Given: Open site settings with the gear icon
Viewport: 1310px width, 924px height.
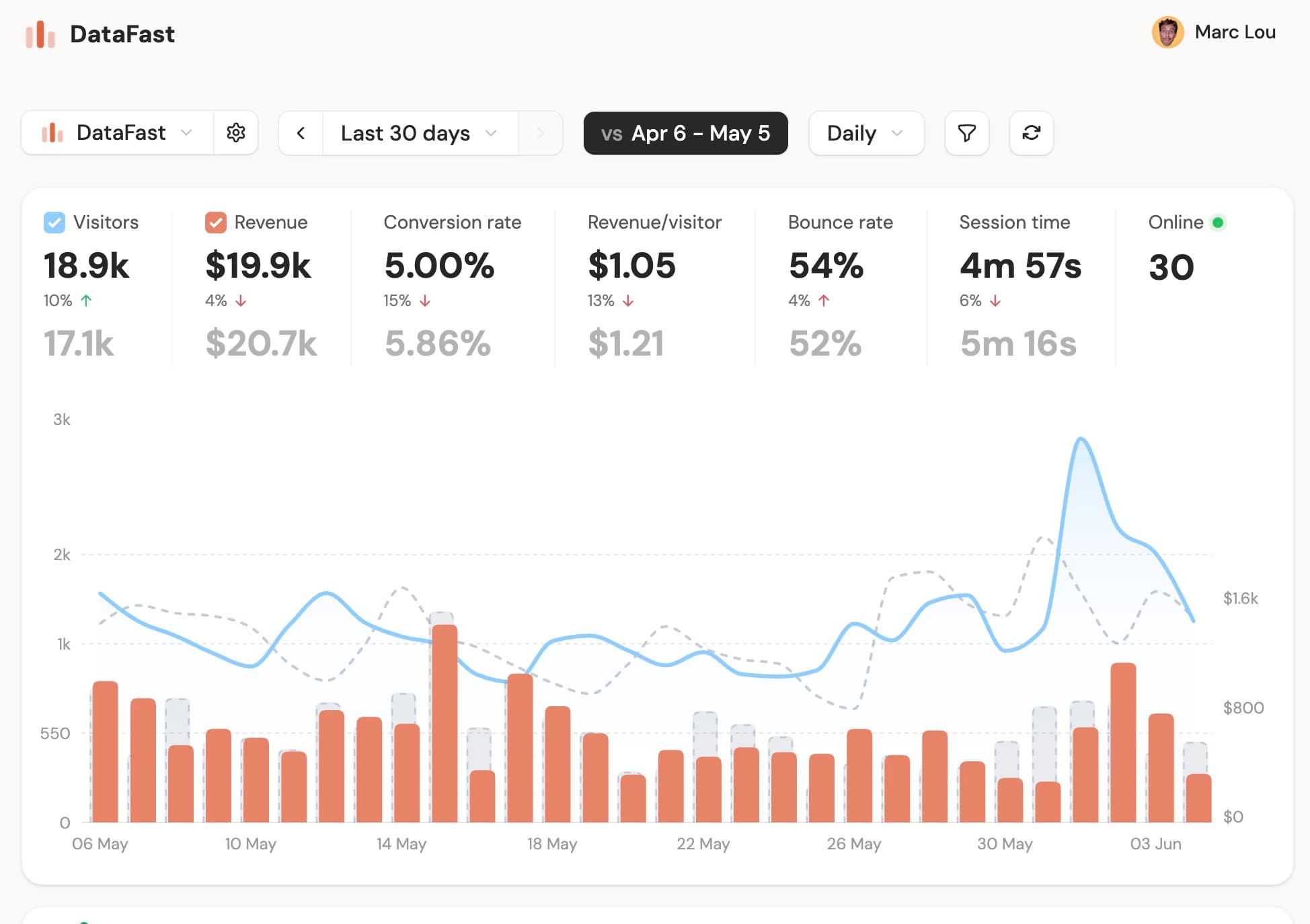Looking at the screenshot, I should 236,132.
